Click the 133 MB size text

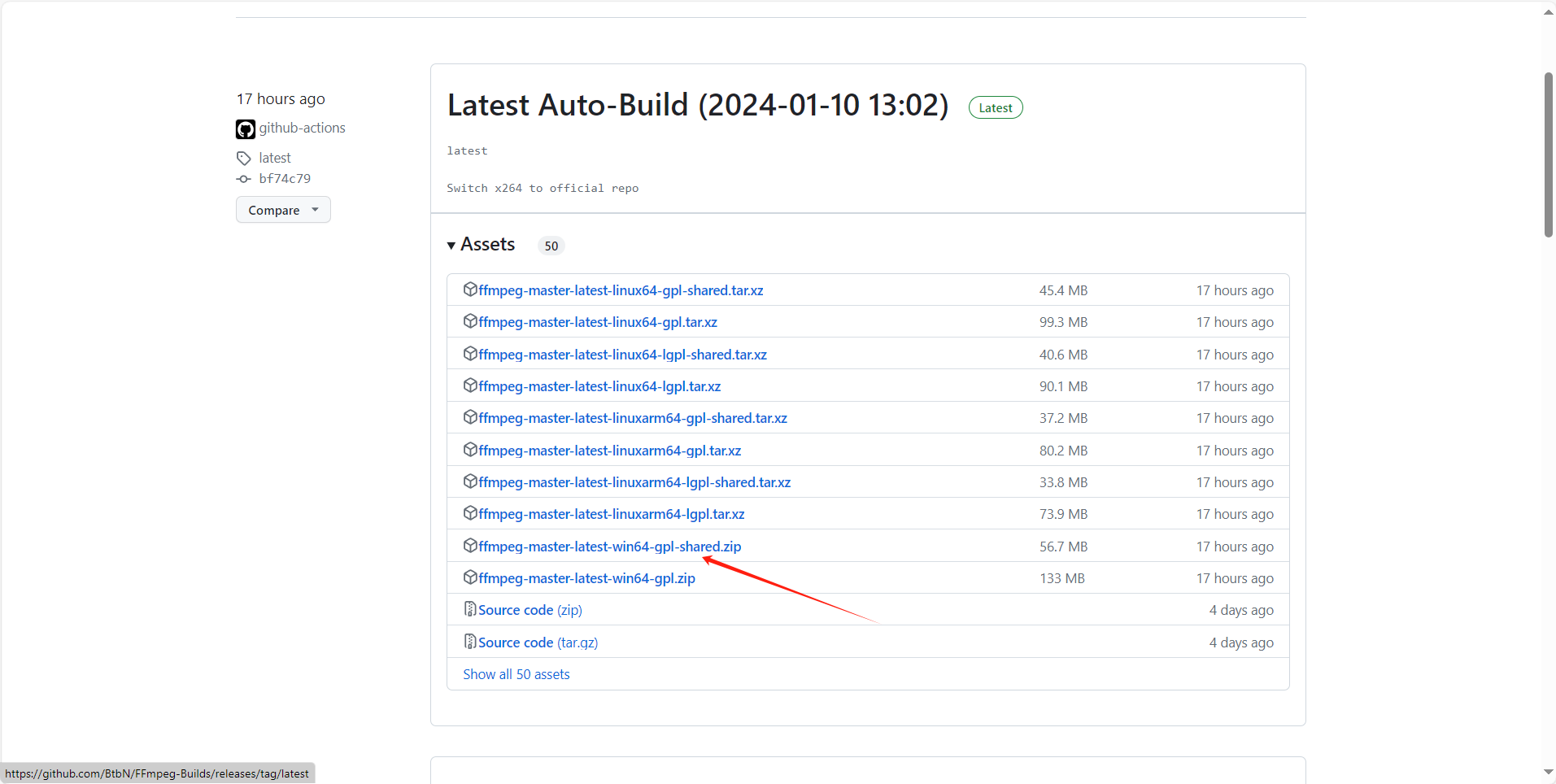tap(1062, 578)
